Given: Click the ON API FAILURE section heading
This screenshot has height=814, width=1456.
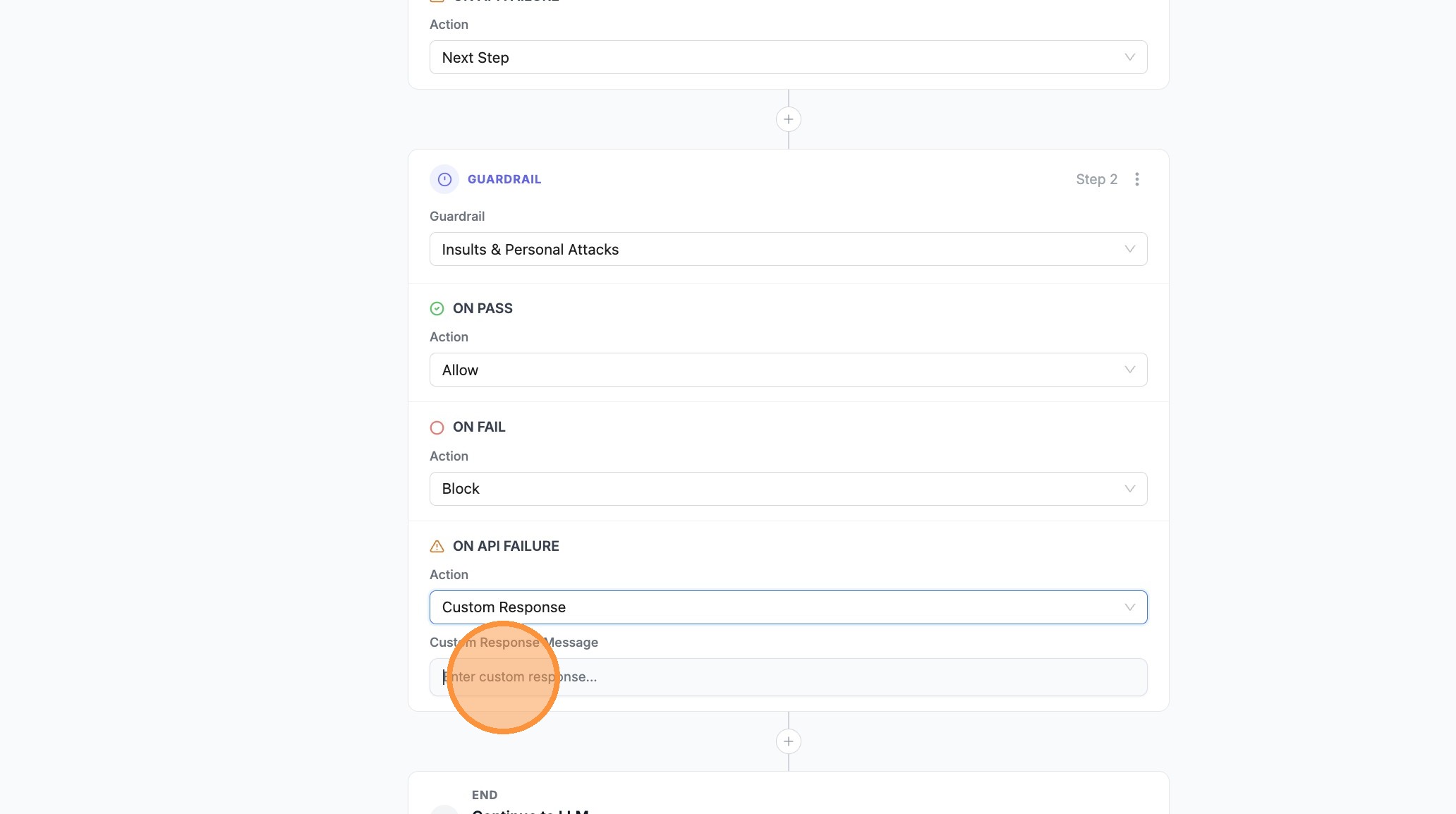Looking at the screenshot, I should coord(506,545).
